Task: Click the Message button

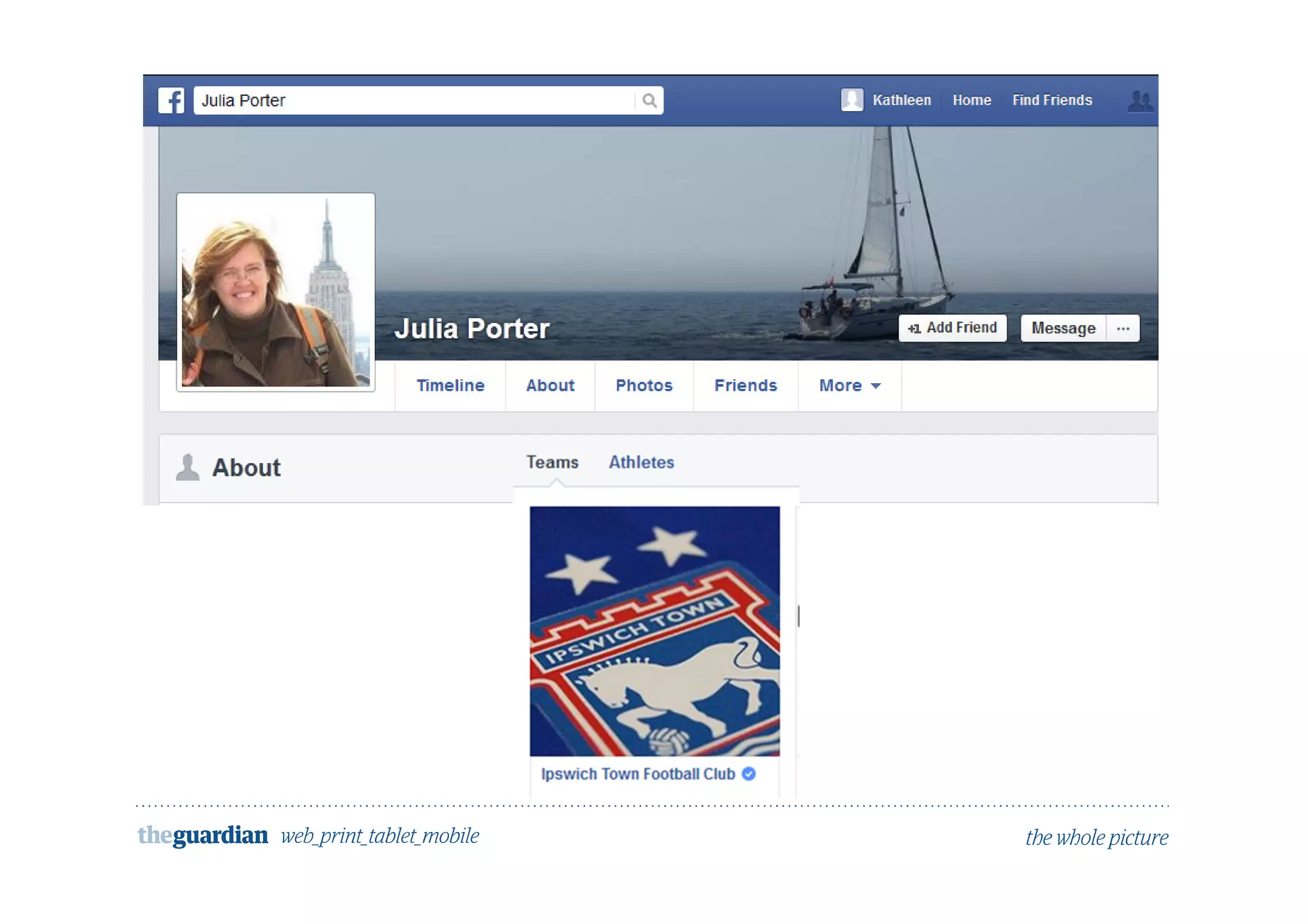Action: coord(1063,328)
